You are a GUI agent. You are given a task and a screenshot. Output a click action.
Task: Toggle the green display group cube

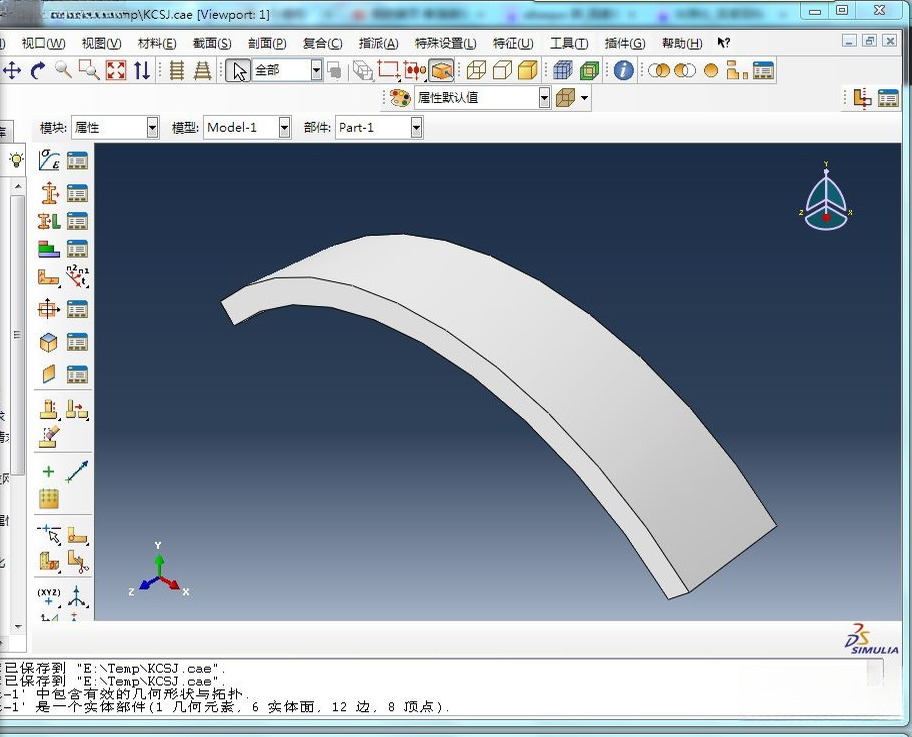[589, 70]
